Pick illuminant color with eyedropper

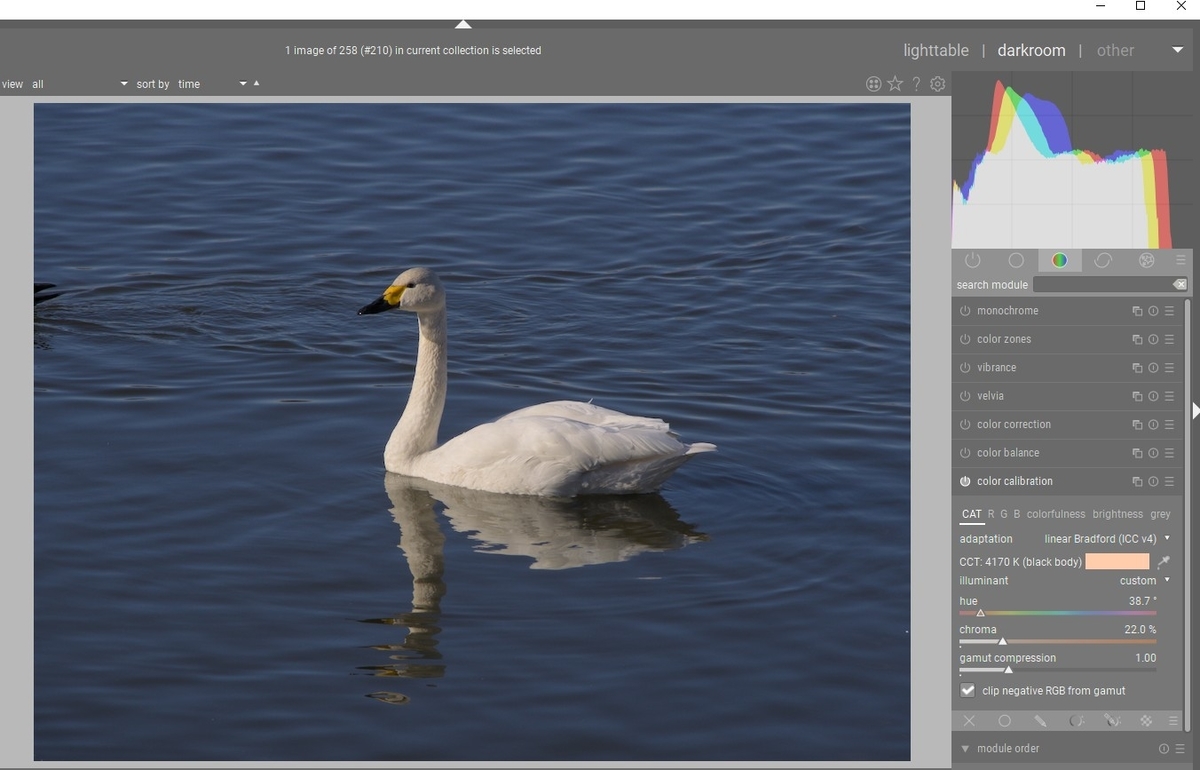pyautogui.click(x=1163, y=562)
